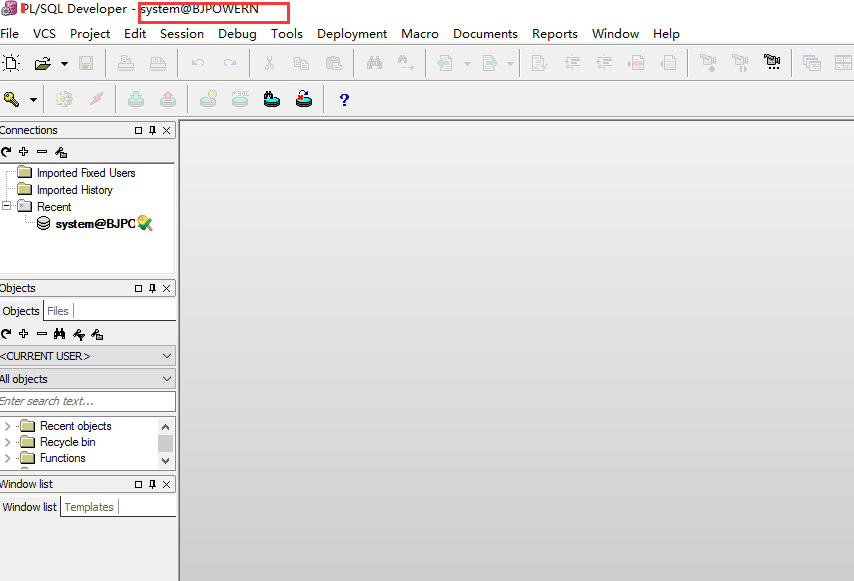Screen dimensions: 854x581
Task: Expand the Recent objects folder
Action: (x=8, y=426)
